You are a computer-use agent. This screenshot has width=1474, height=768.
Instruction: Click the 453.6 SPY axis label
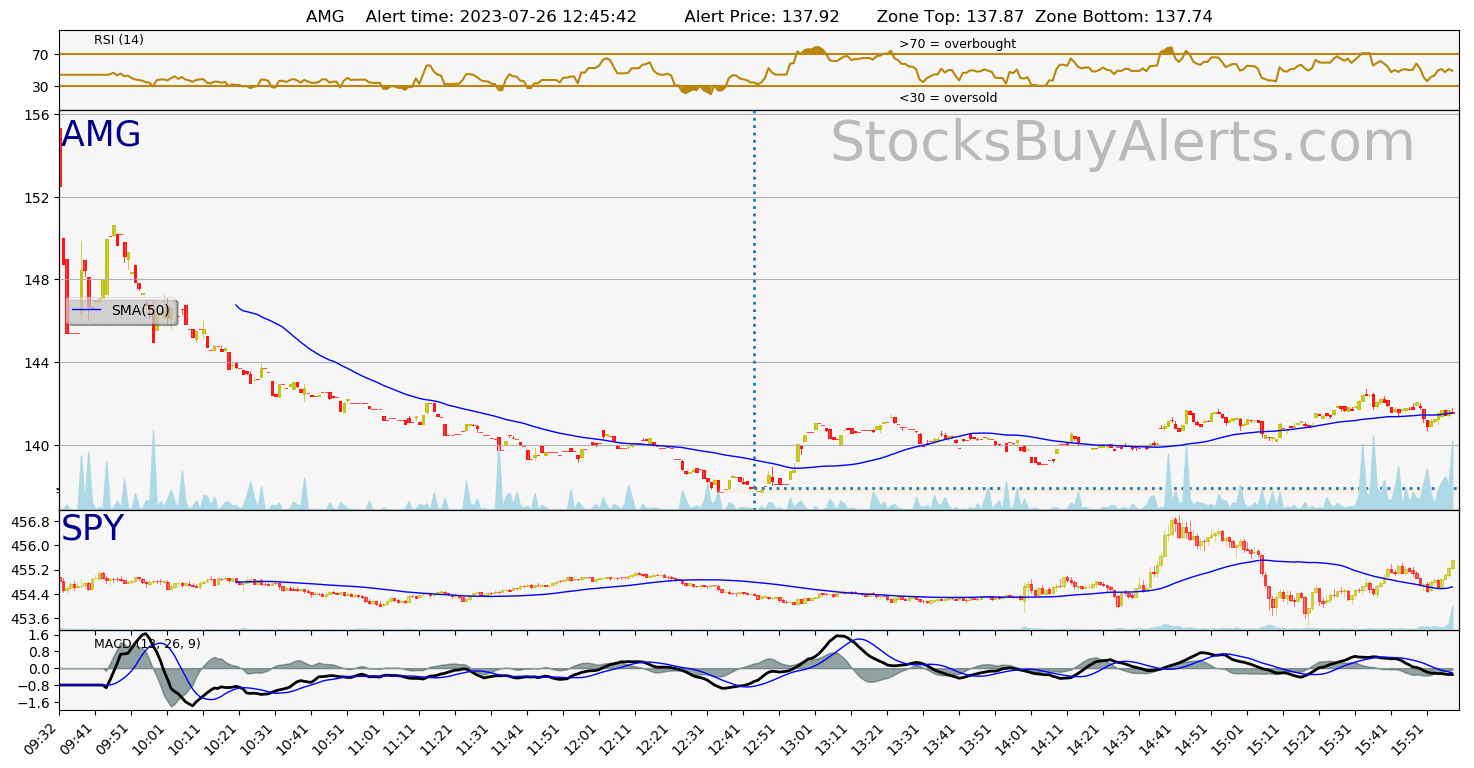[x=31, y=619]
